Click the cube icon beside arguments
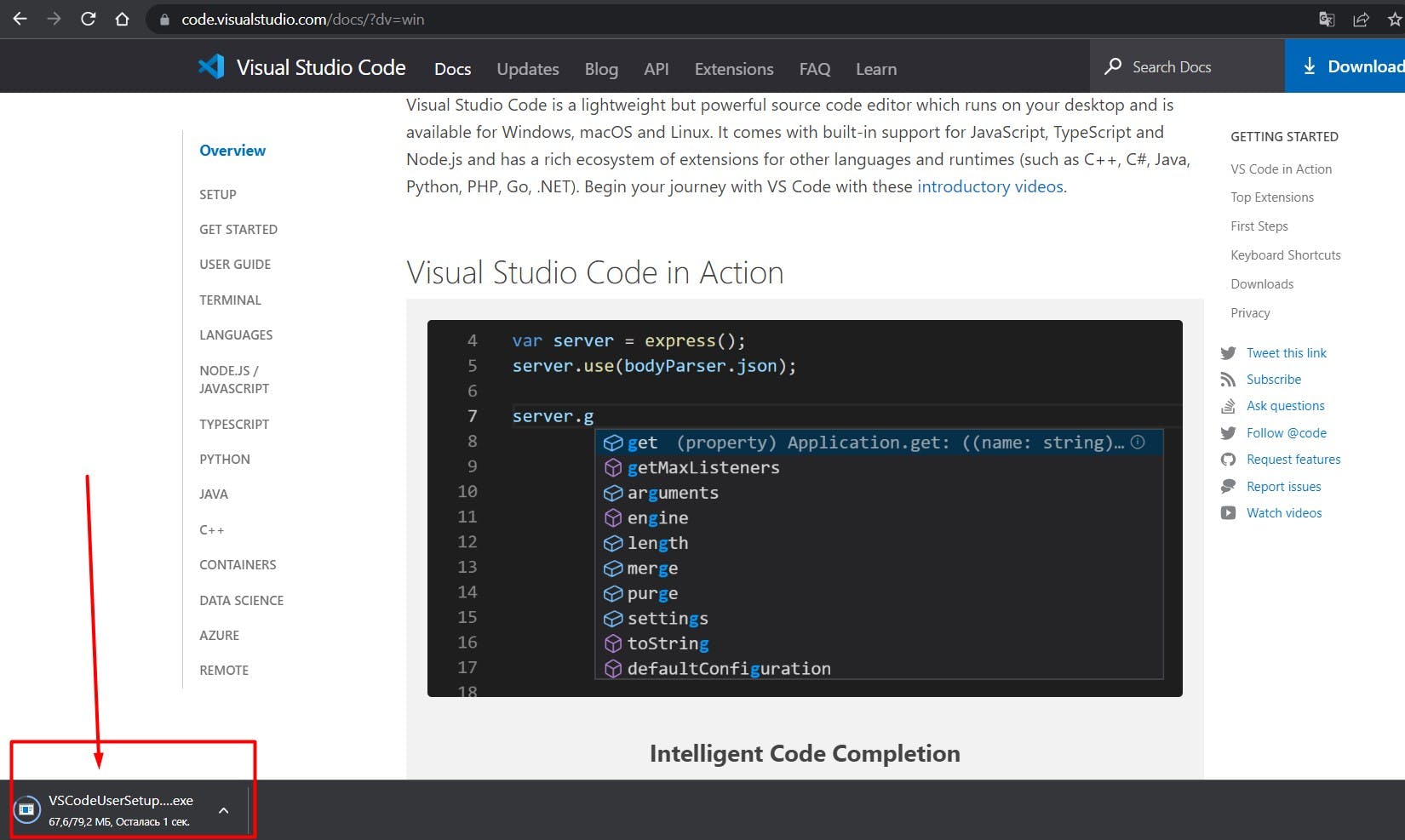Viewport: 1405px width, 840px height. [x=613, y=493]
